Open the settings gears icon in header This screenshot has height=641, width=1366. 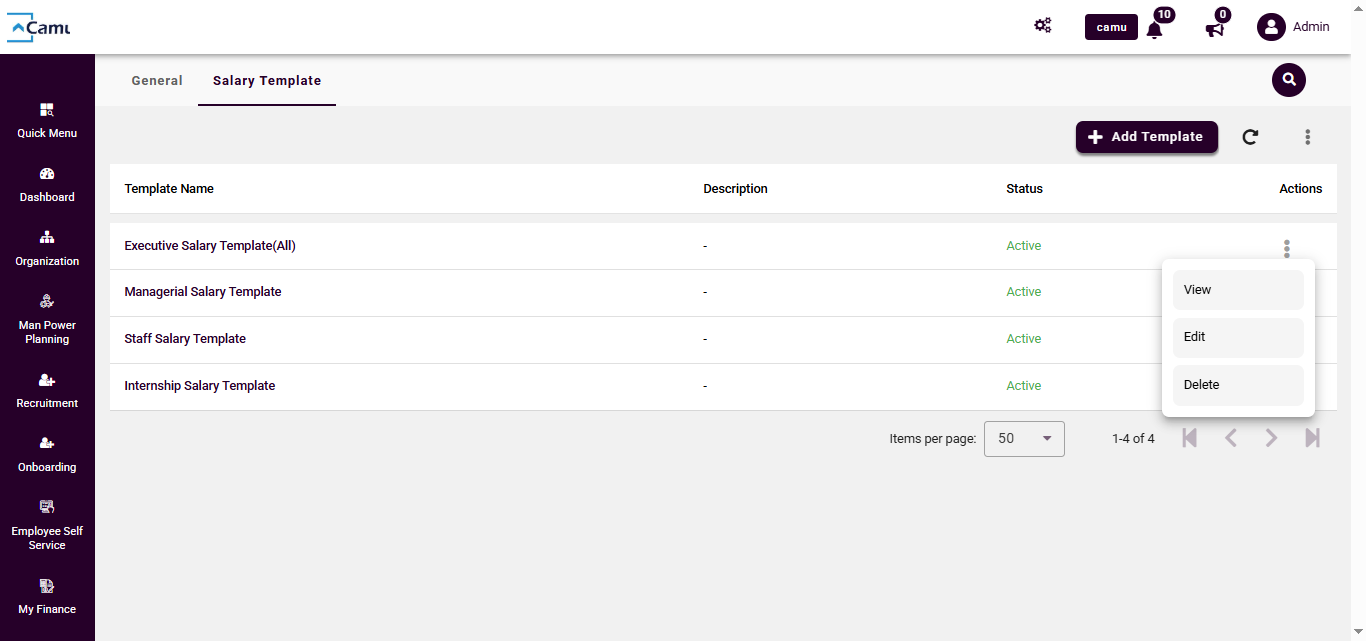pyautogui.click(x=1043, y=26)
